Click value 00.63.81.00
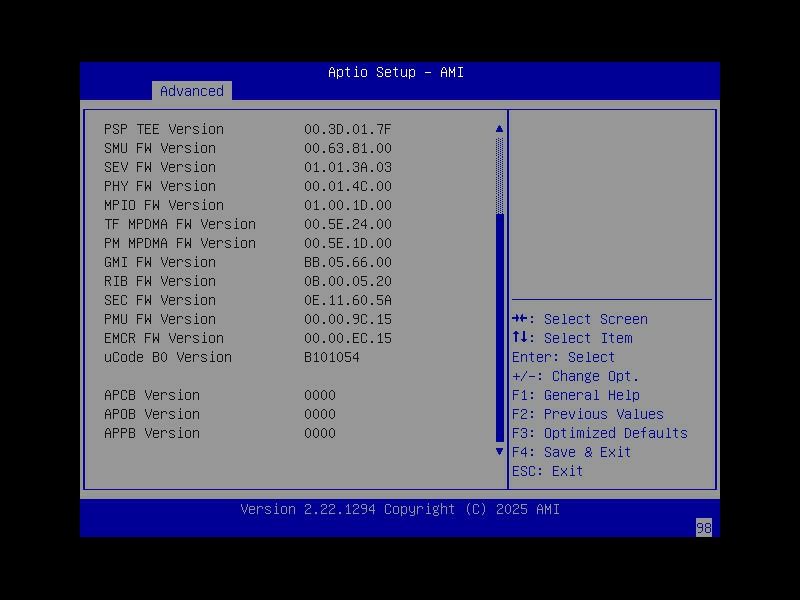 coord(348,148)
